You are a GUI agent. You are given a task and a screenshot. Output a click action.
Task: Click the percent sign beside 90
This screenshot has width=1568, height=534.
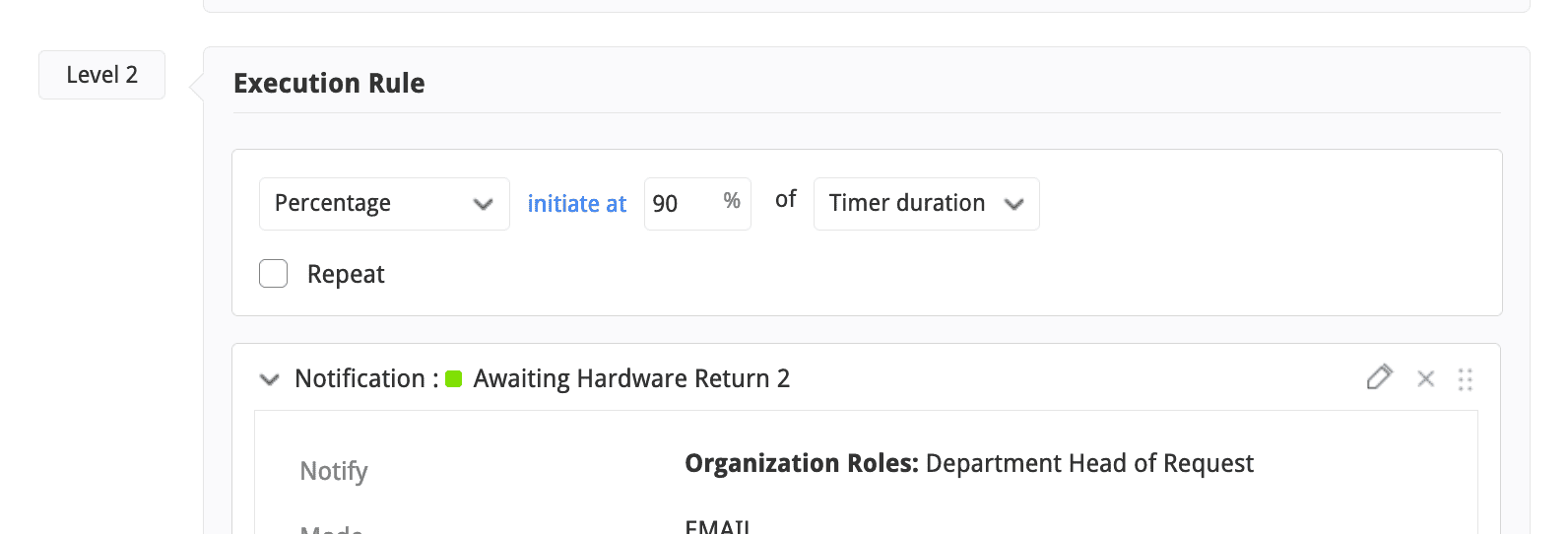tap(732, 201)
